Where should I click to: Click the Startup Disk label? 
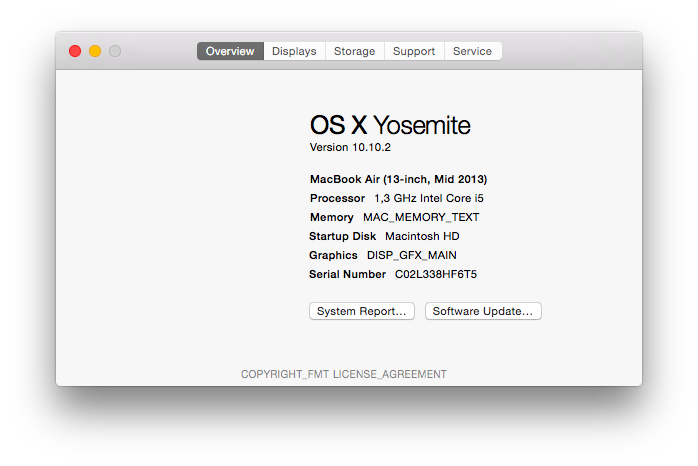[343, 236]
